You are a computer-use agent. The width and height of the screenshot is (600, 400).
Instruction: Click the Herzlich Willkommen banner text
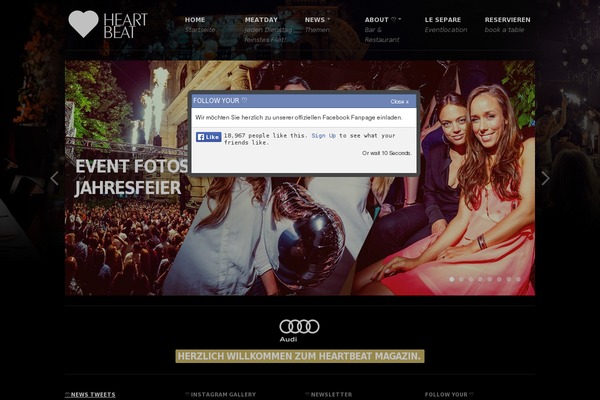[300, 356]
